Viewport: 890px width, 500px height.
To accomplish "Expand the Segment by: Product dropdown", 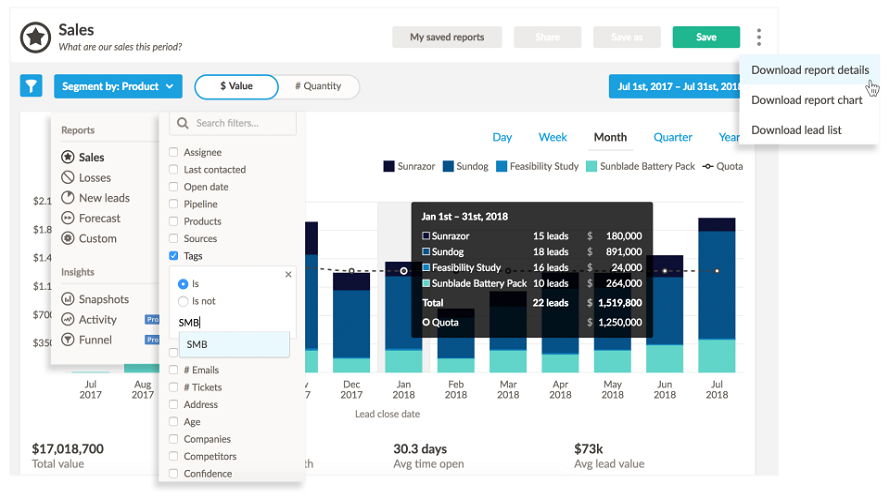I will (118, 86).
